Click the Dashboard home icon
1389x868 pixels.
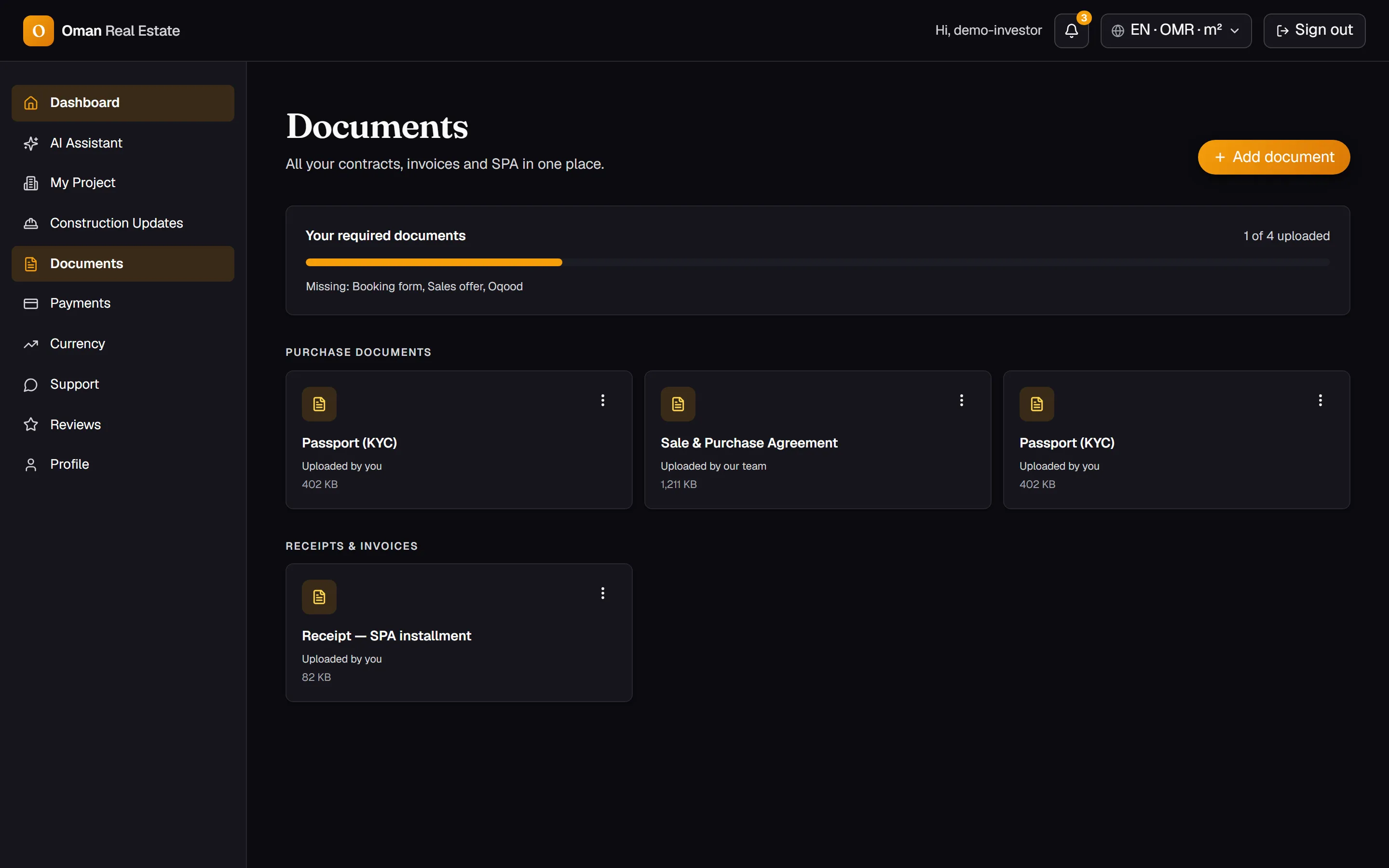(x=31, y=103)
